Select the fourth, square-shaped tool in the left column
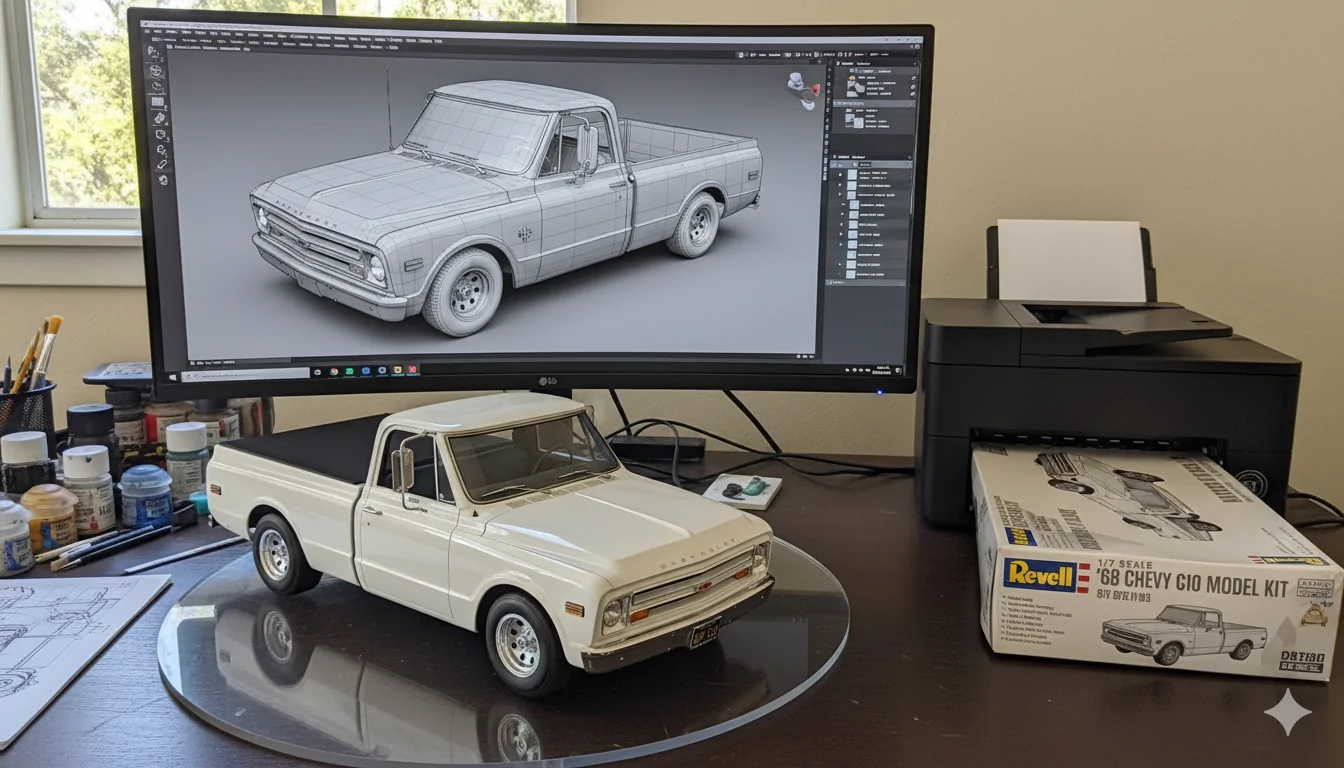This screenshot has height=768, width=1344. pyautogui.click(x=158, y=102)
